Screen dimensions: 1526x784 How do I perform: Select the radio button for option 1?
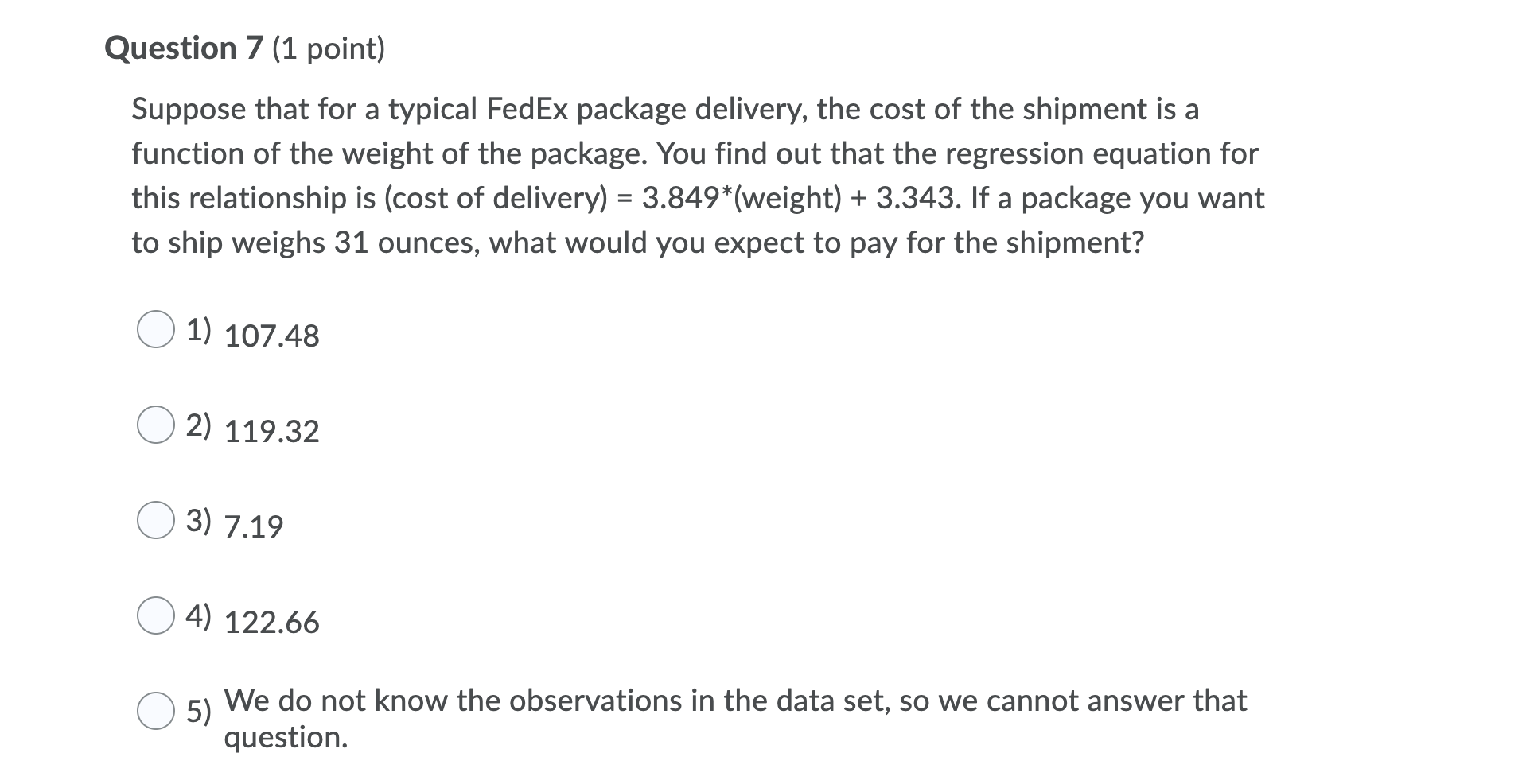[156, 329]
